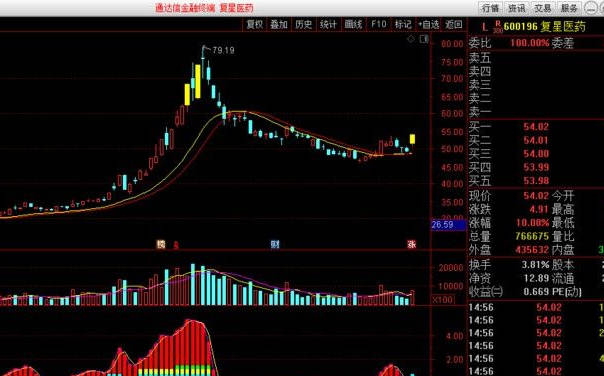
Task: Click the diamond icon above the price axis
Action: tap(411, 39)
